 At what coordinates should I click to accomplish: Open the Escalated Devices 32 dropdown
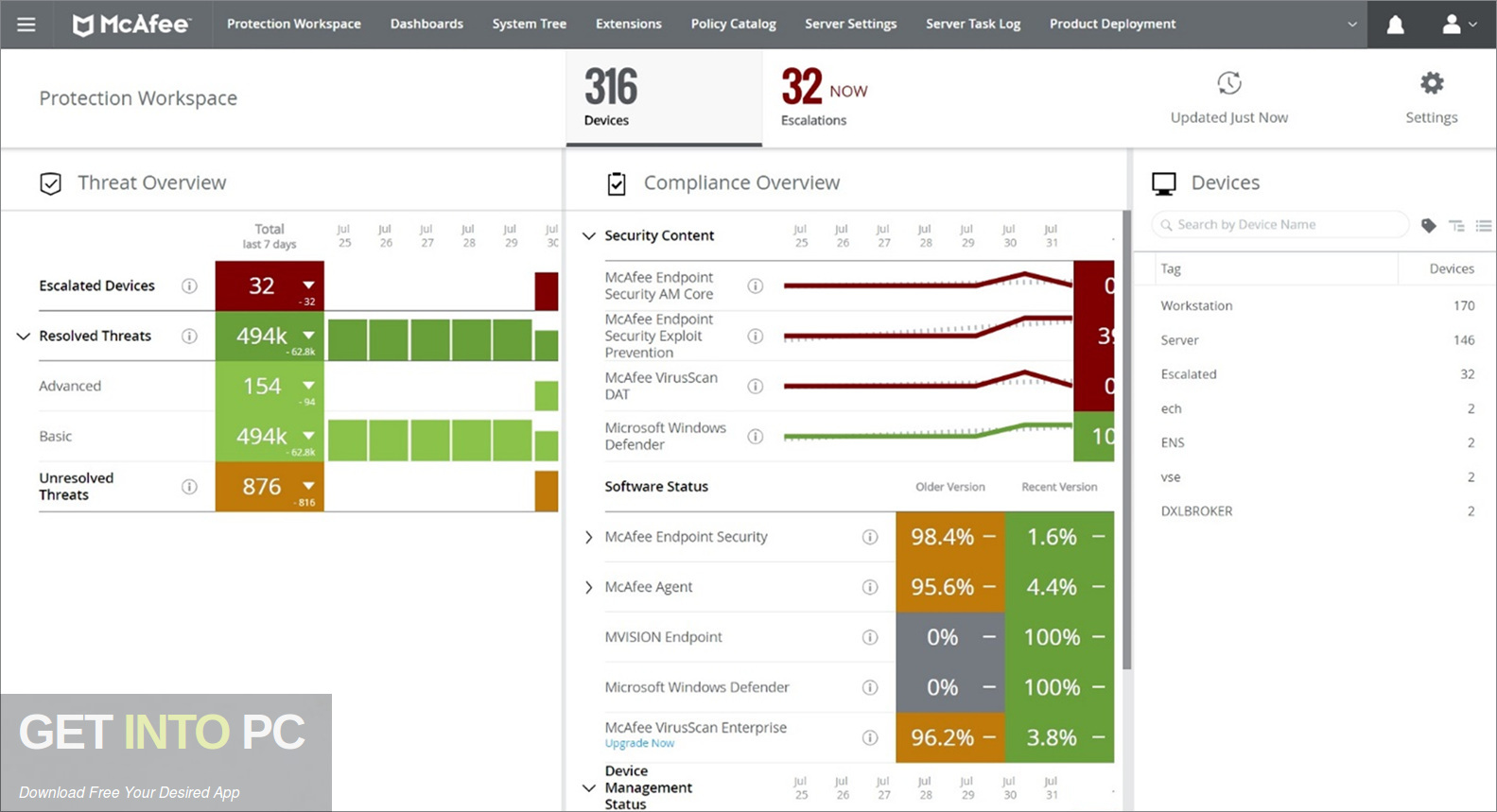pyautogui.click(x=308, y=285)
